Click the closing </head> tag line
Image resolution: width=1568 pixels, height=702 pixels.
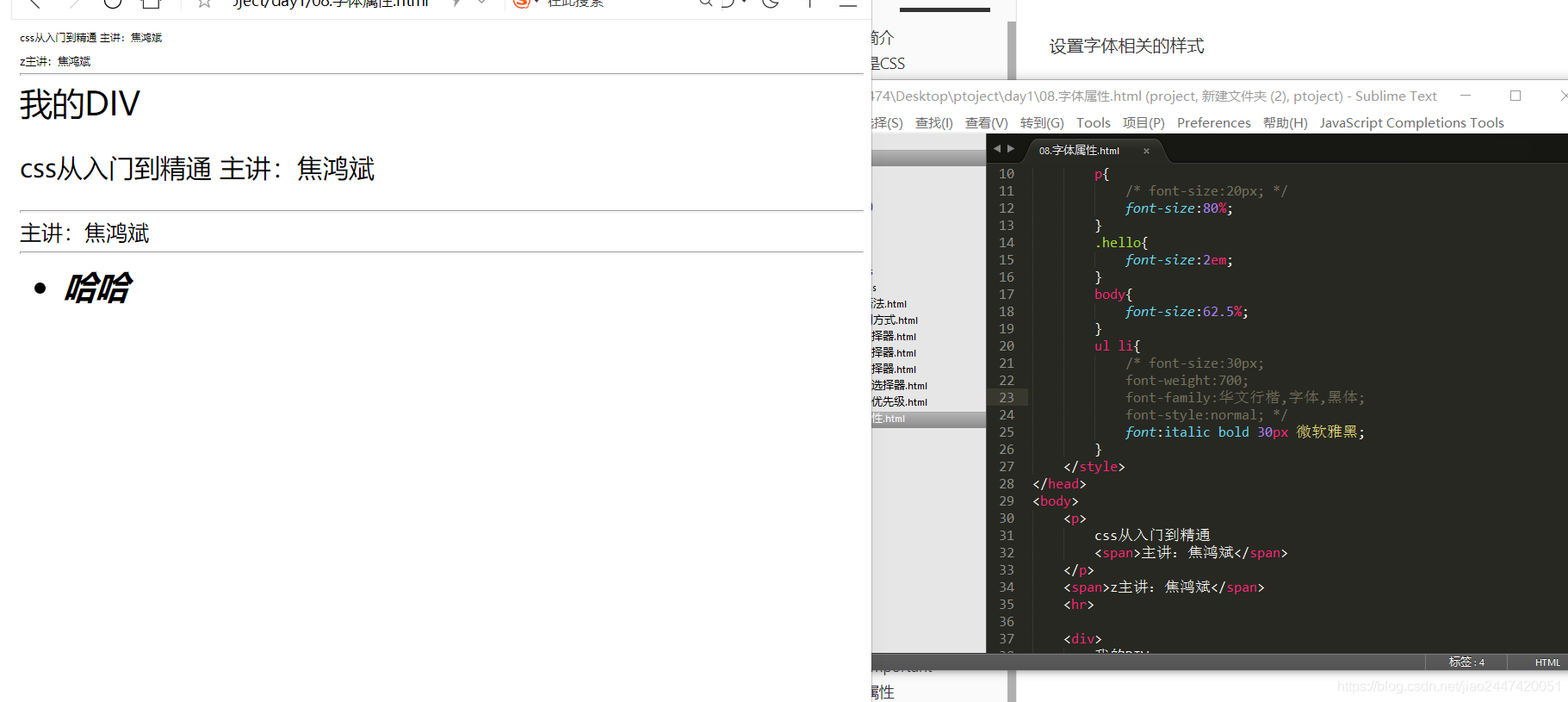1059,484
